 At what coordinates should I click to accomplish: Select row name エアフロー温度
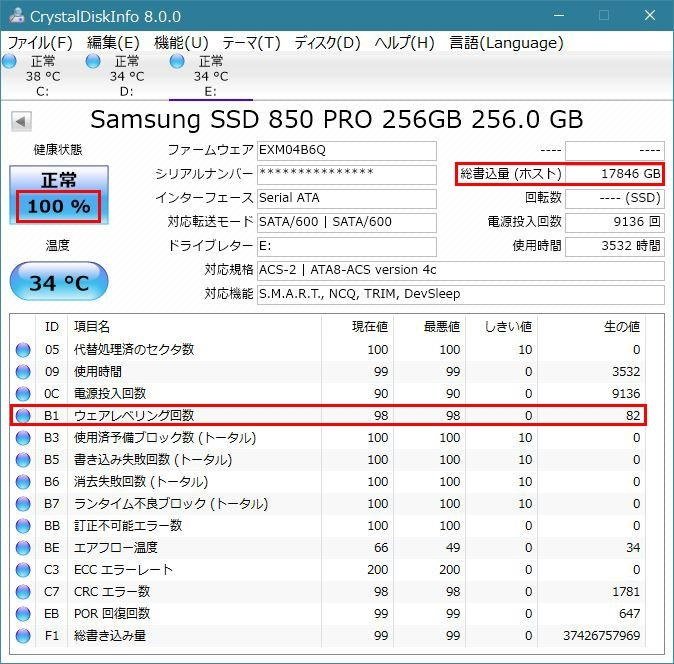click(116, 548)
